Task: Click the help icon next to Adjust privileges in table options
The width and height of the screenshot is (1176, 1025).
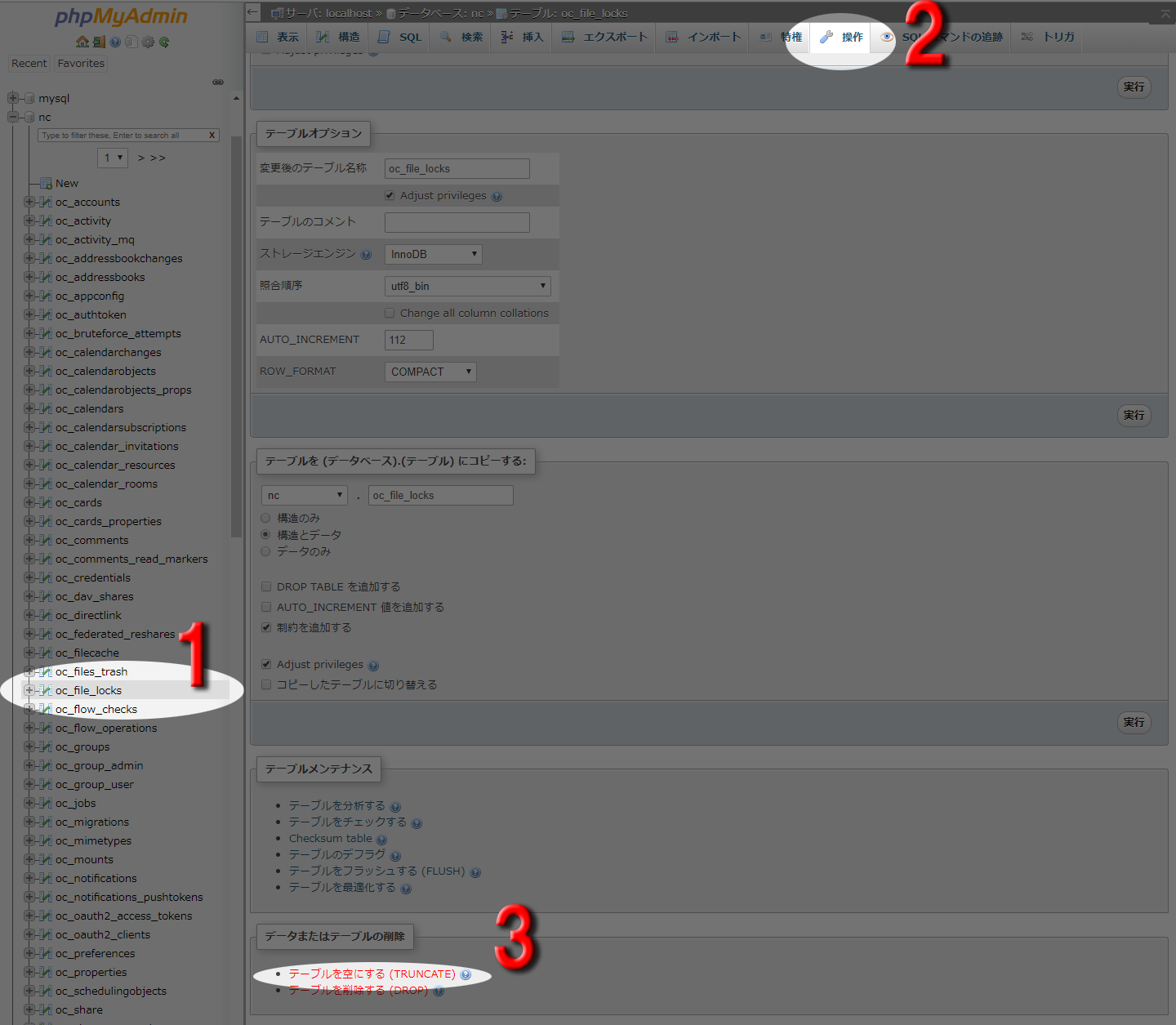Action: click(497, 196)
